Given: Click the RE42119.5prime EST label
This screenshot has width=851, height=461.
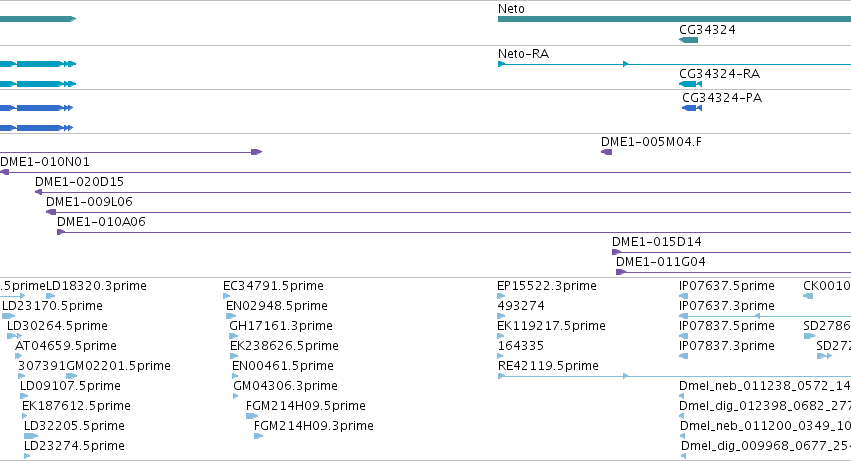Looking at the screenshot, I should [x=548, y=365].
